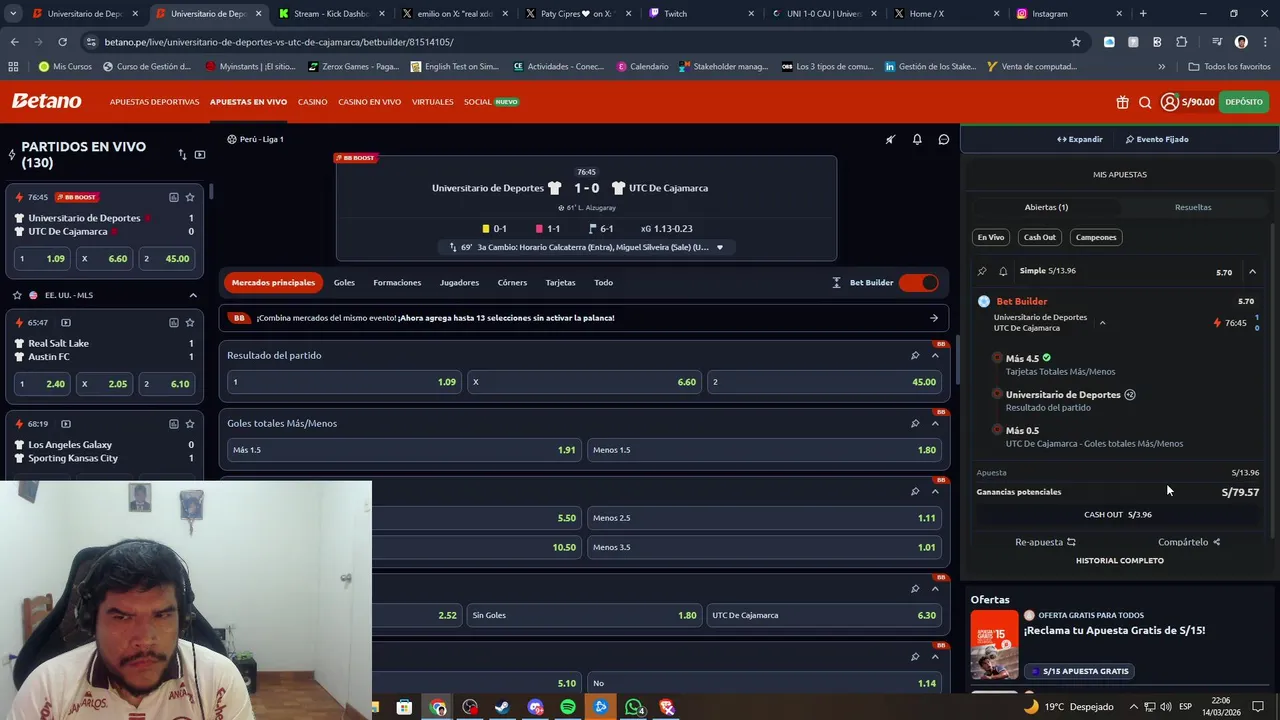Click the browser address bar URL
1280x720 pixels.
(279, 42)
